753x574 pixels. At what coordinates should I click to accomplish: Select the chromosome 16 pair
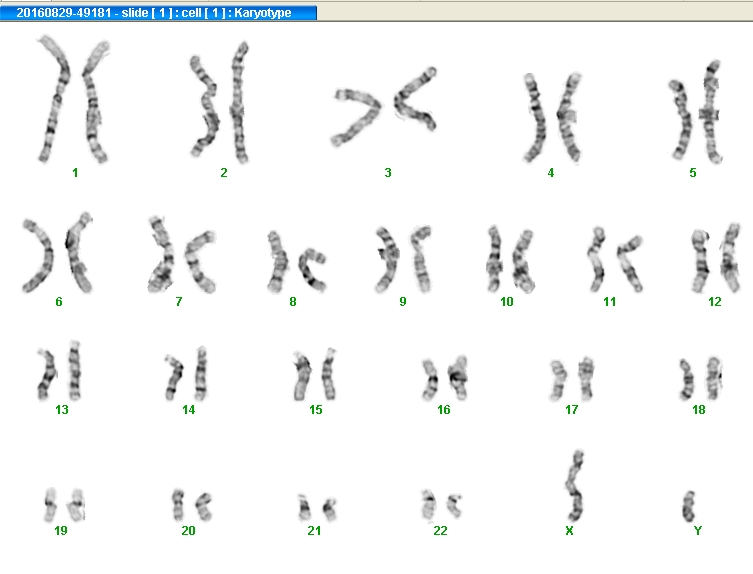445,378
